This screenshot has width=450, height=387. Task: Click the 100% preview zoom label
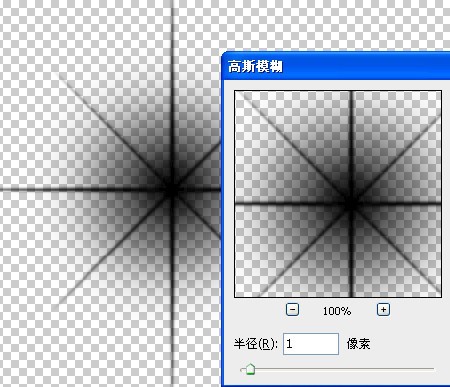(x=337, y=311)
